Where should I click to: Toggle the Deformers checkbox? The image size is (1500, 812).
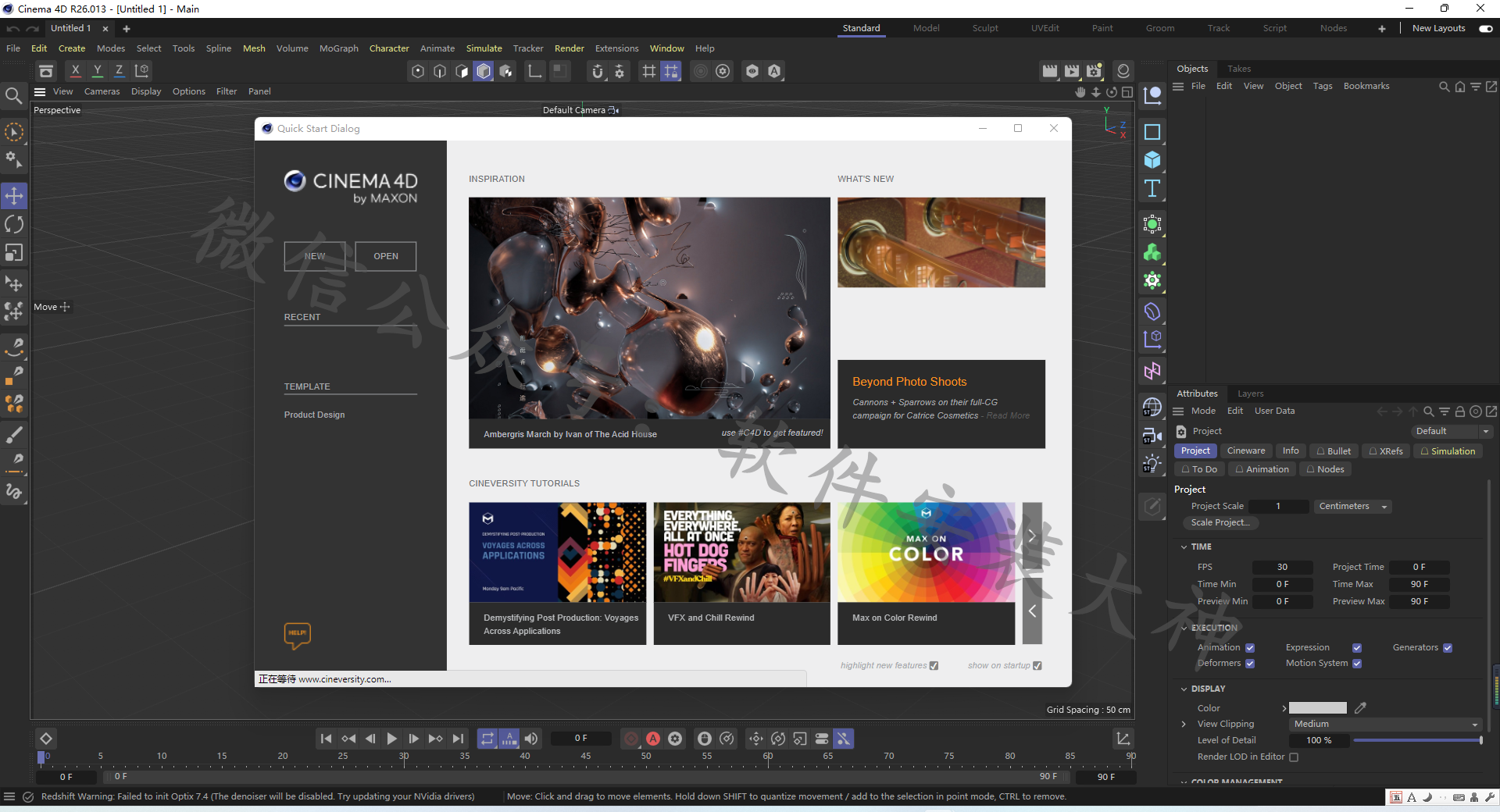pos(1250,664)
